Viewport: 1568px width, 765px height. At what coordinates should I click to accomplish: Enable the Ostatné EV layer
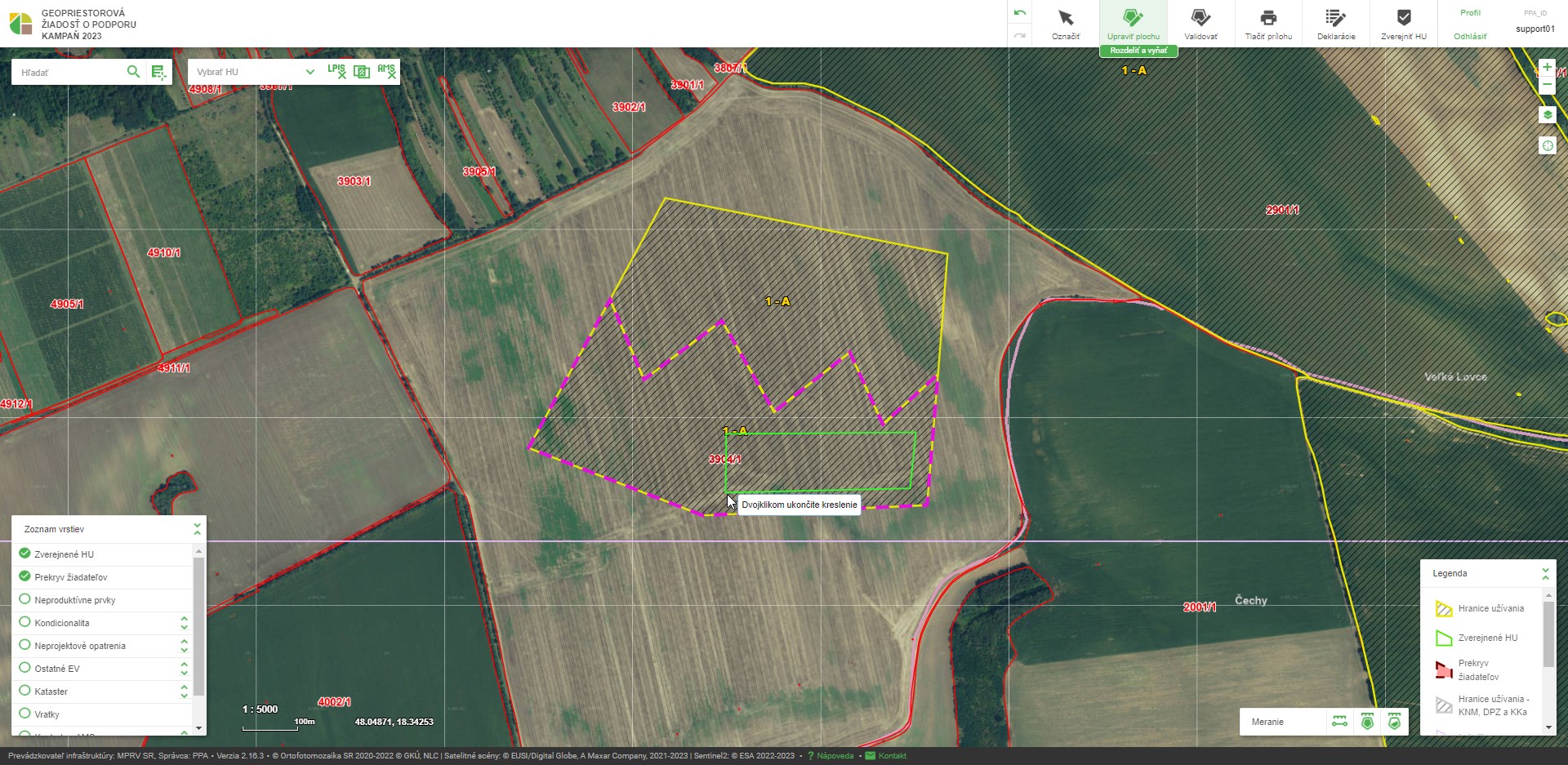click(24, 668)
